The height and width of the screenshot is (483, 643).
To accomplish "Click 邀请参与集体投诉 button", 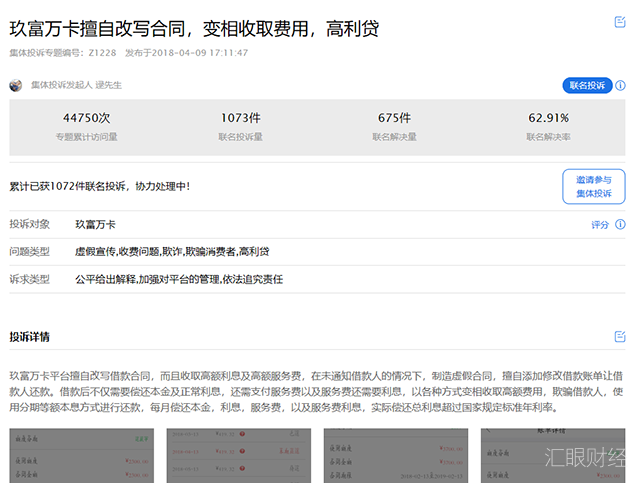I will (594, 187).
